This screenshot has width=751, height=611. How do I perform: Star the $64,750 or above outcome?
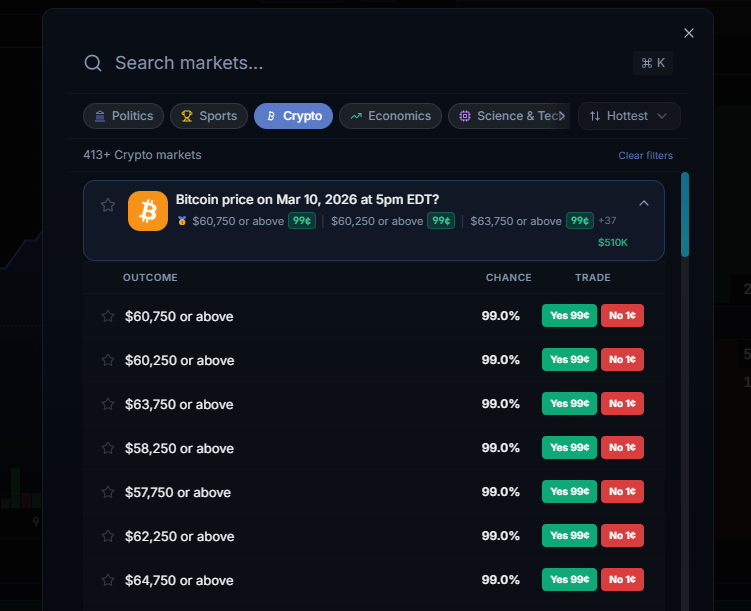click(x=108, y=580)
